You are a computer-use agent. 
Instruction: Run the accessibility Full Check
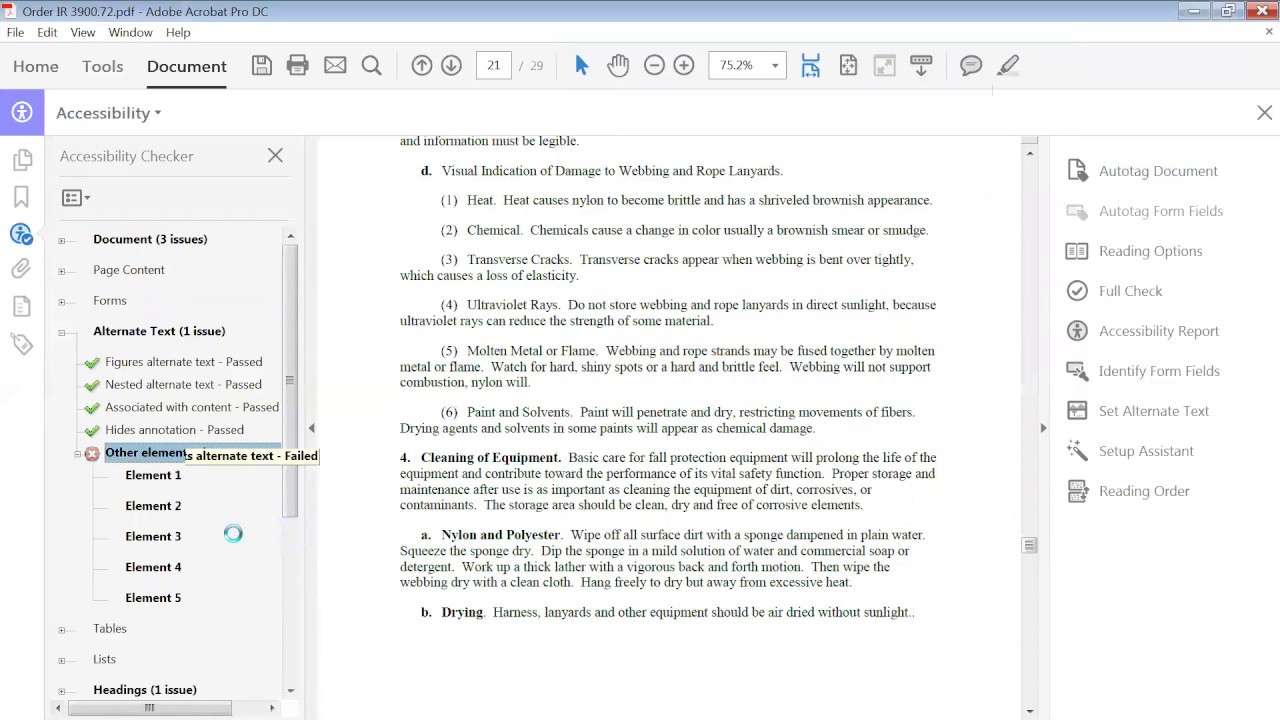(x=1114, y=291)
